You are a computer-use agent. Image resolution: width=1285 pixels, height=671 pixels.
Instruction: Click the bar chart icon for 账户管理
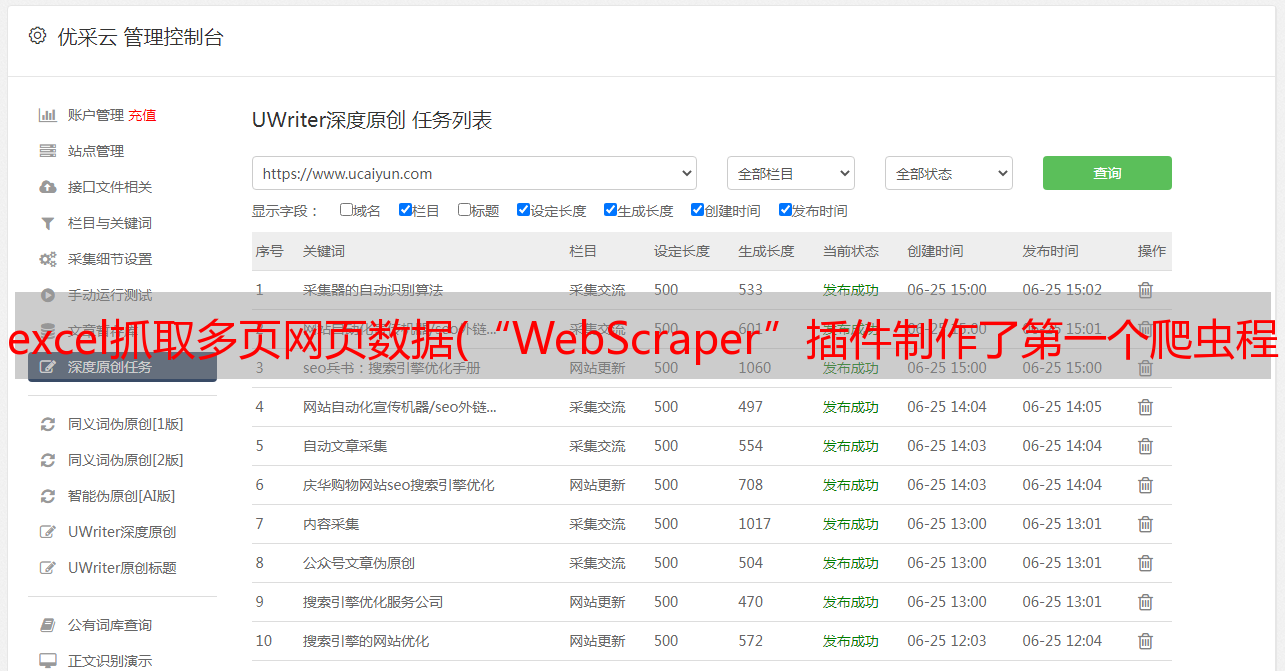pyautogui.click(x=47, y=115)
